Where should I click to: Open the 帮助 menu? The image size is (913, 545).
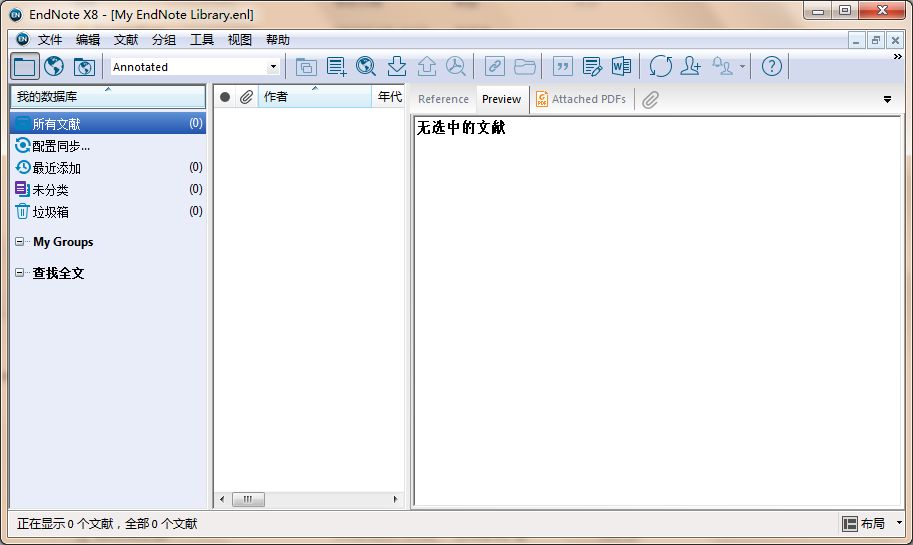[278, 40]
